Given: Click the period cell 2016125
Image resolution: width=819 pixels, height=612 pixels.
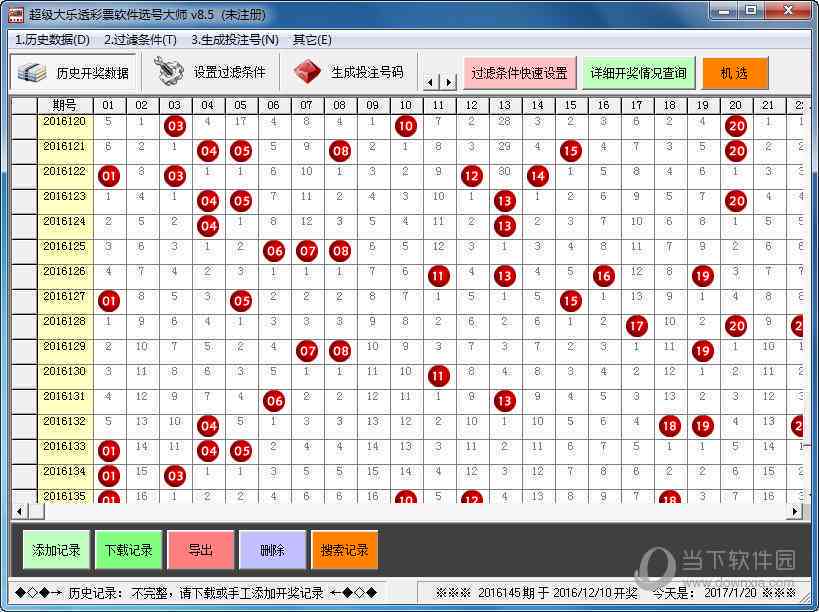Looking at the screenshot, I should 65,251.
